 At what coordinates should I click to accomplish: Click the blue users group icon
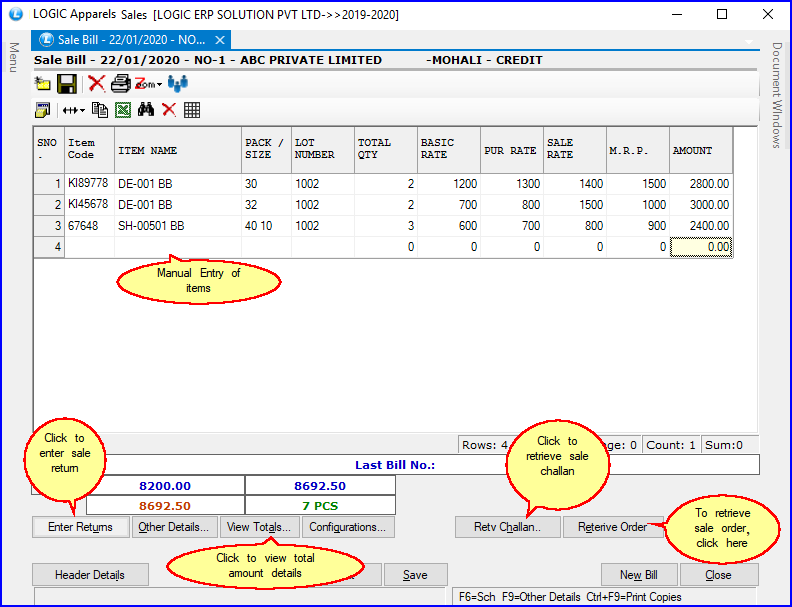[x=178, y=84]
